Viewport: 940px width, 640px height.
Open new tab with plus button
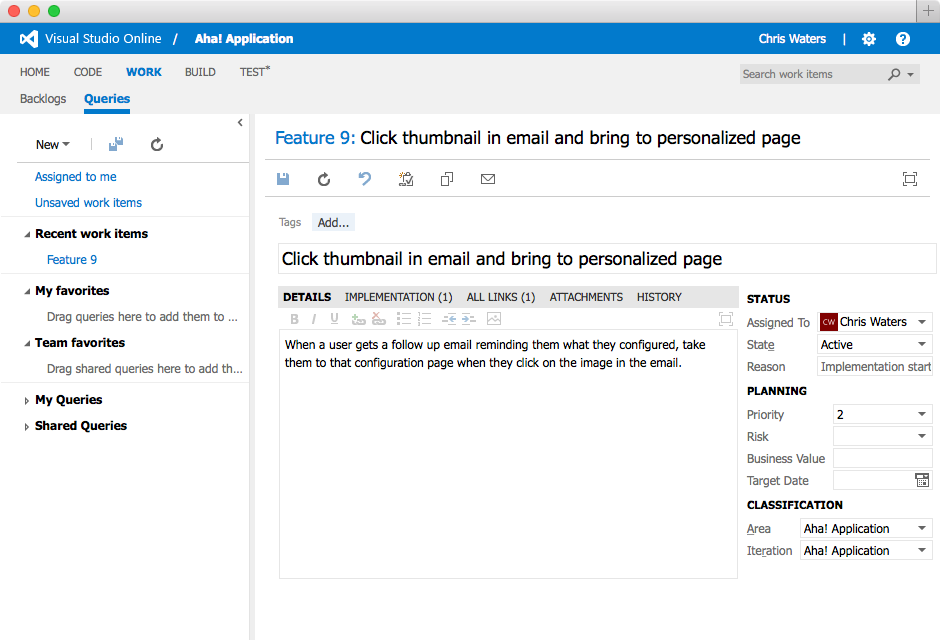coord(928,11)
